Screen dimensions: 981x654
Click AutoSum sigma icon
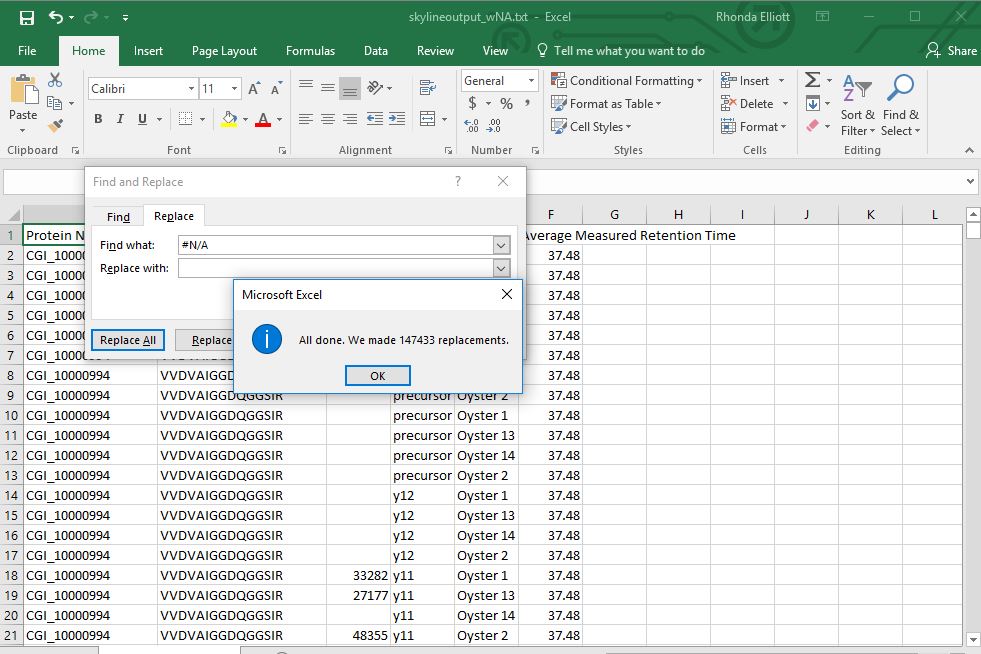tap(812, 80)
